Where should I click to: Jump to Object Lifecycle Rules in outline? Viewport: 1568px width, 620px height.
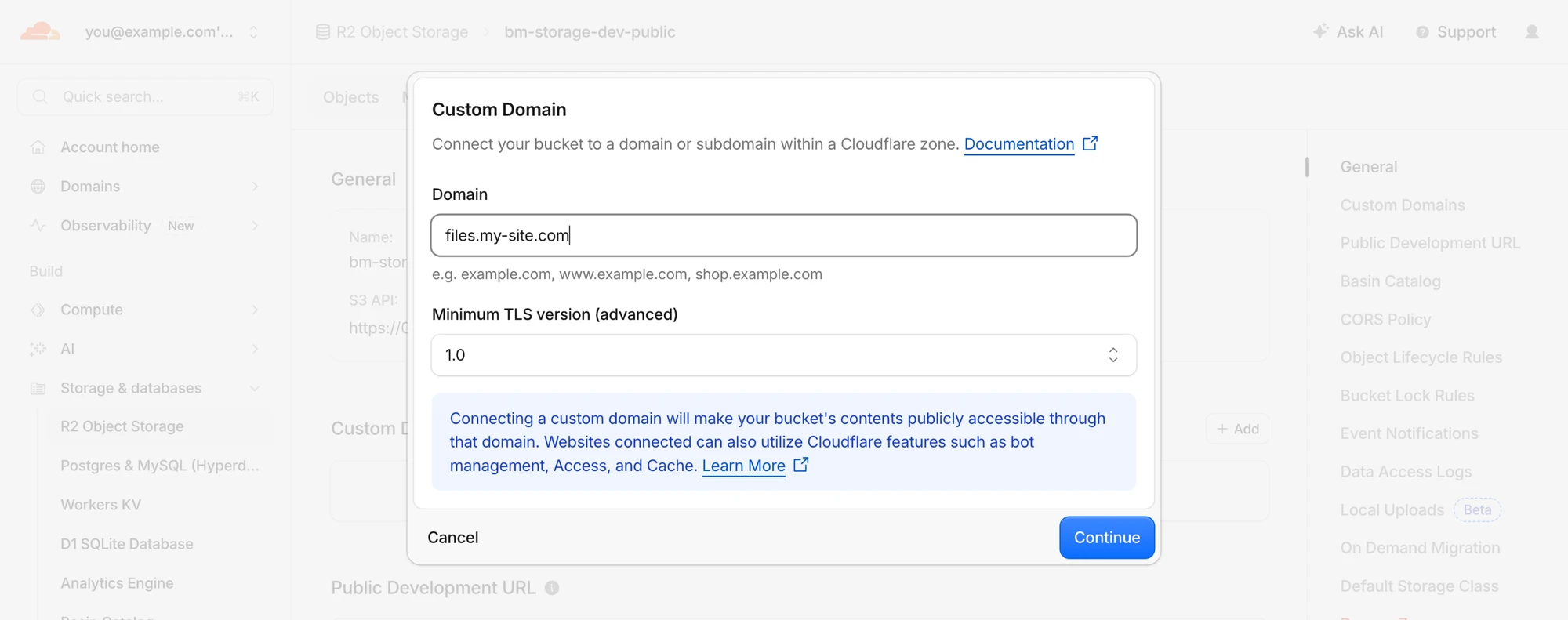1421,357
